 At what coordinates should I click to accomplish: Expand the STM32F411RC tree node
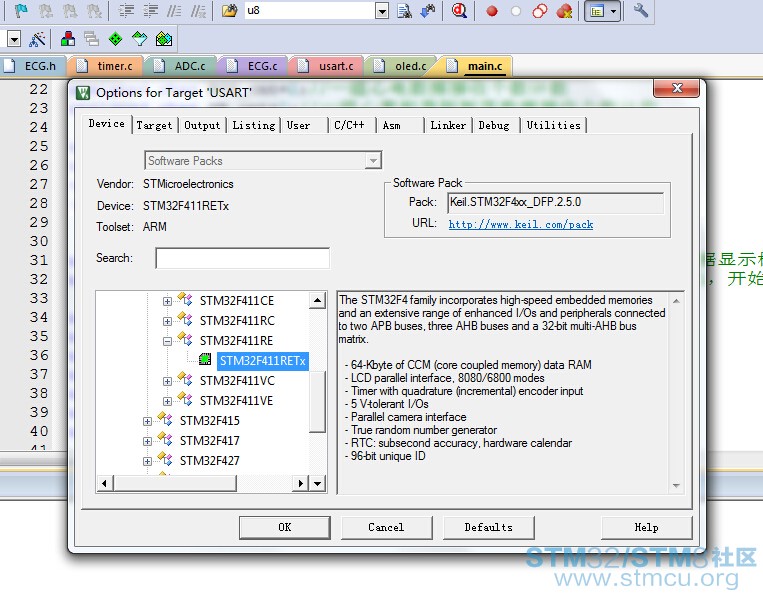167,321
